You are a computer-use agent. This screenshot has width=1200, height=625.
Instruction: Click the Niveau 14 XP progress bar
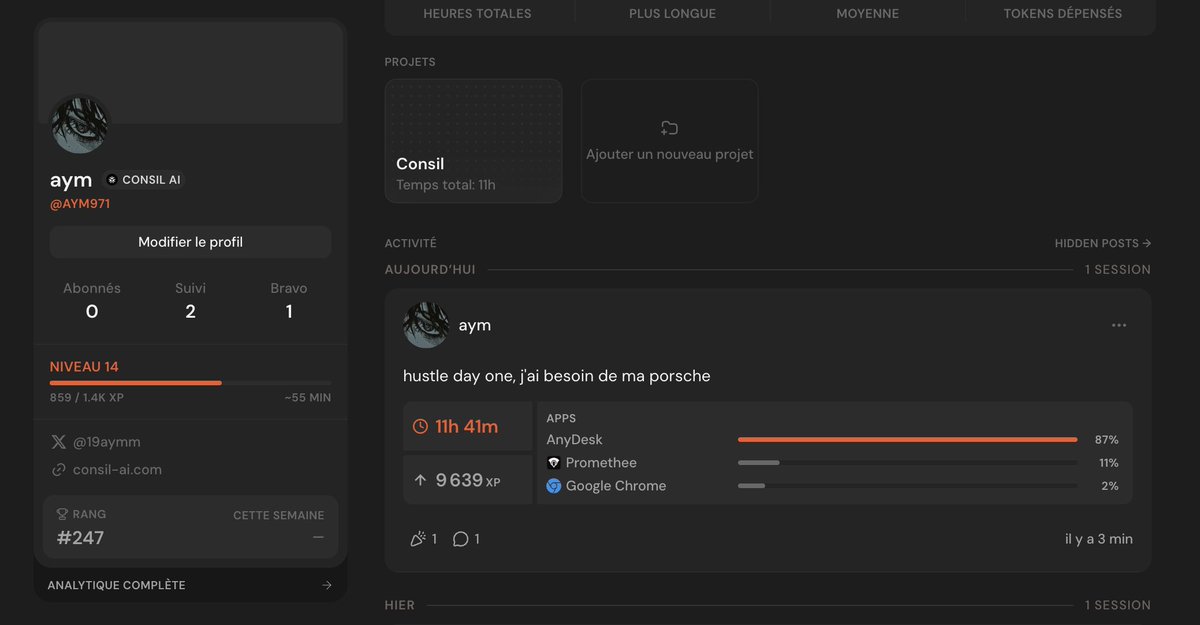coord(190,383)
